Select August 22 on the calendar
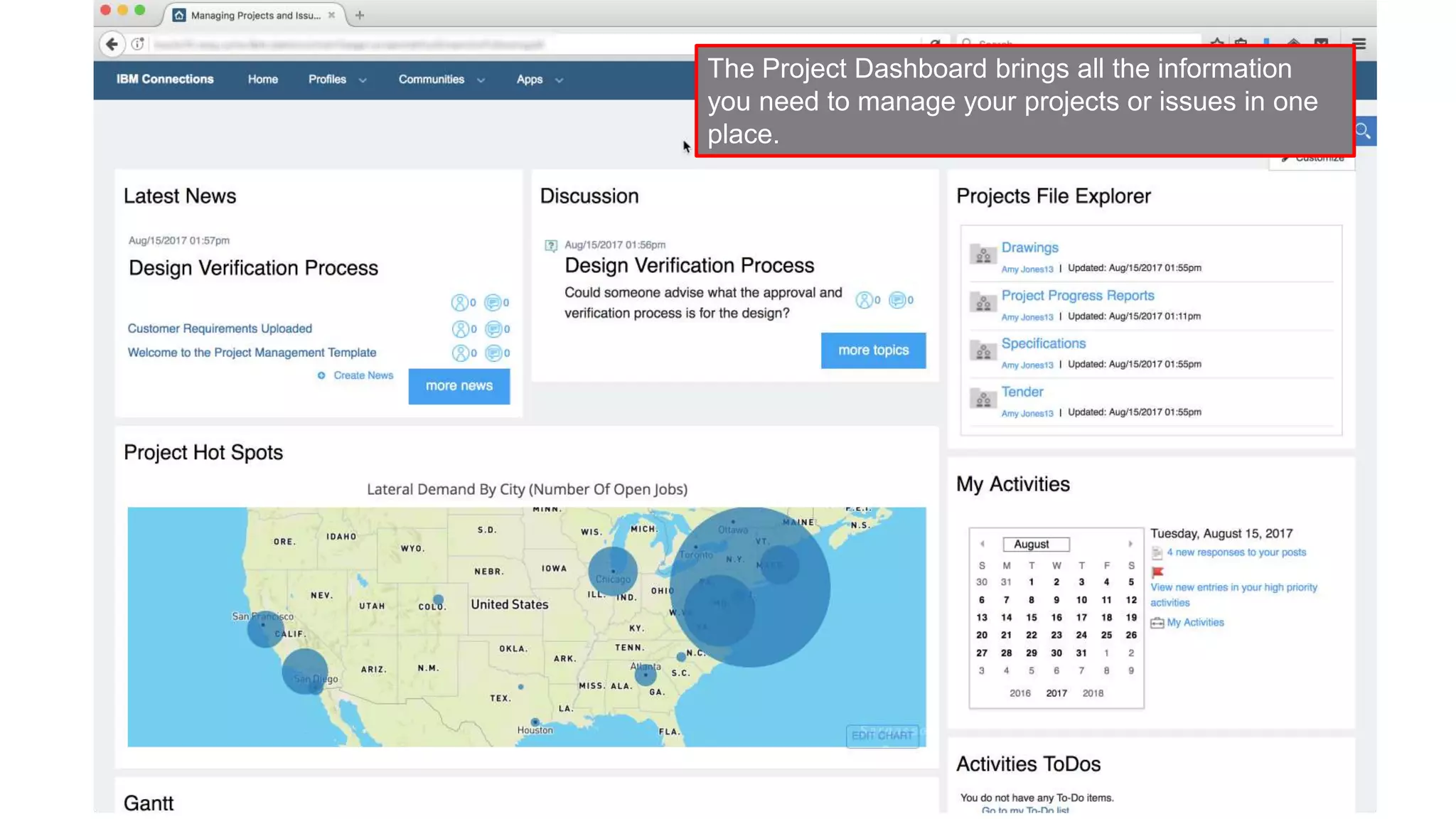The height and width of the screenshot is (819, 1456). click(1031, 635)
